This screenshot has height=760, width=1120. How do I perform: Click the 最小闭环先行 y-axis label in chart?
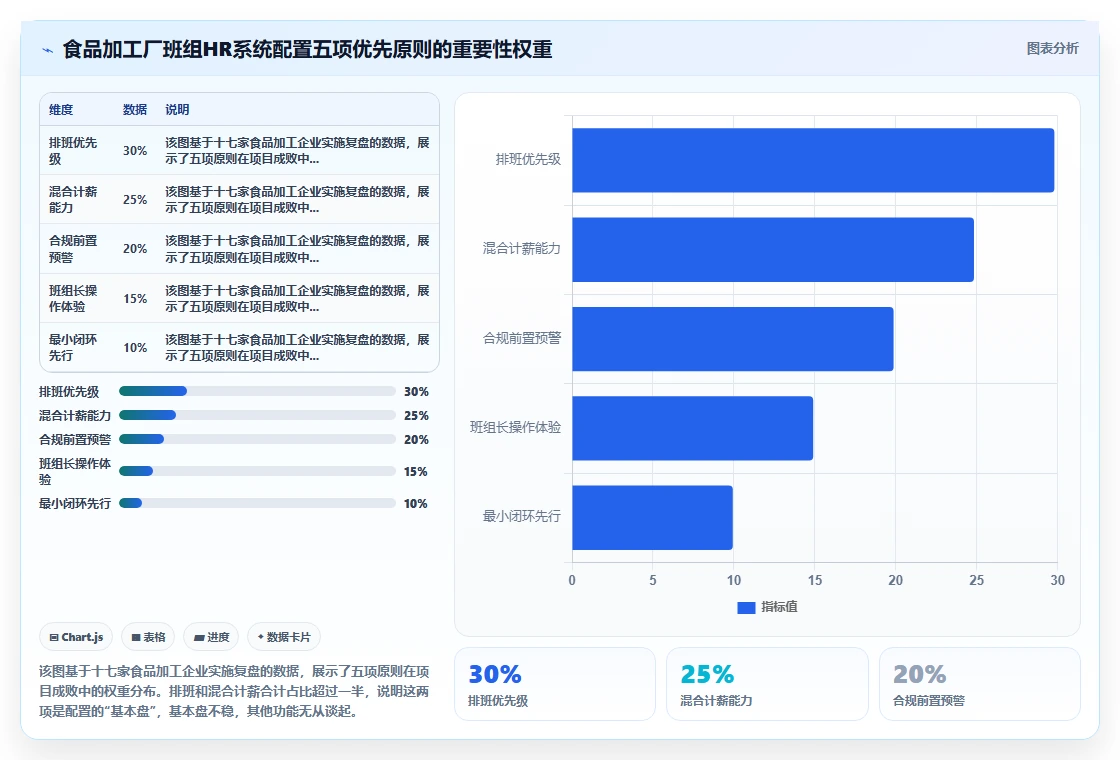pyautogui.click(x=521, y=516)
